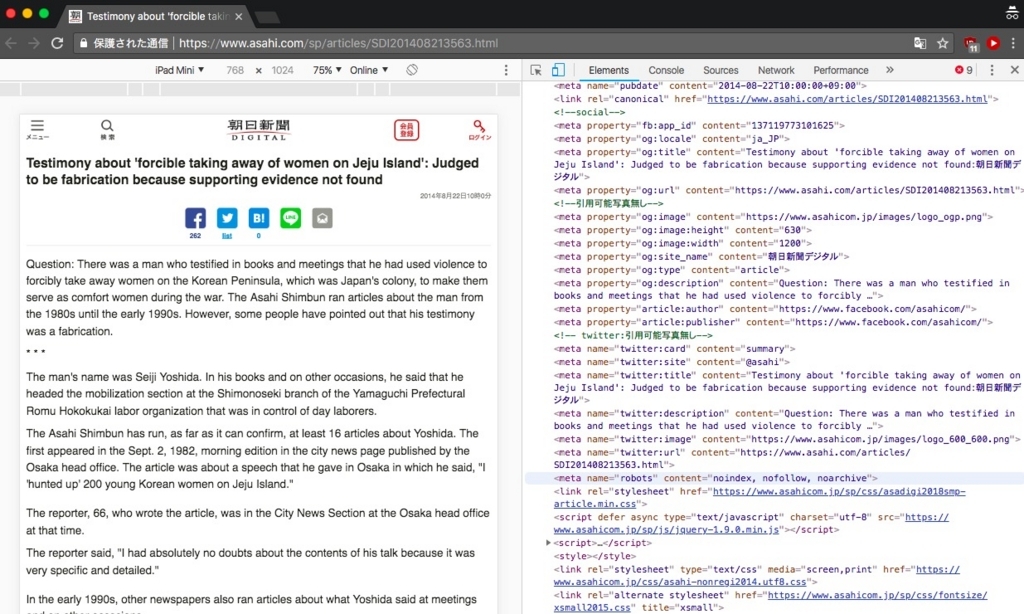Screen dimensions: 1024x614
Task: Click the red member registration icon
Action: [x=406, y=129]
